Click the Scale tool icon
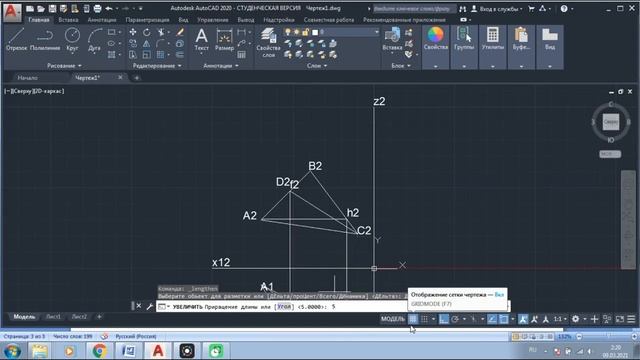 147,55
